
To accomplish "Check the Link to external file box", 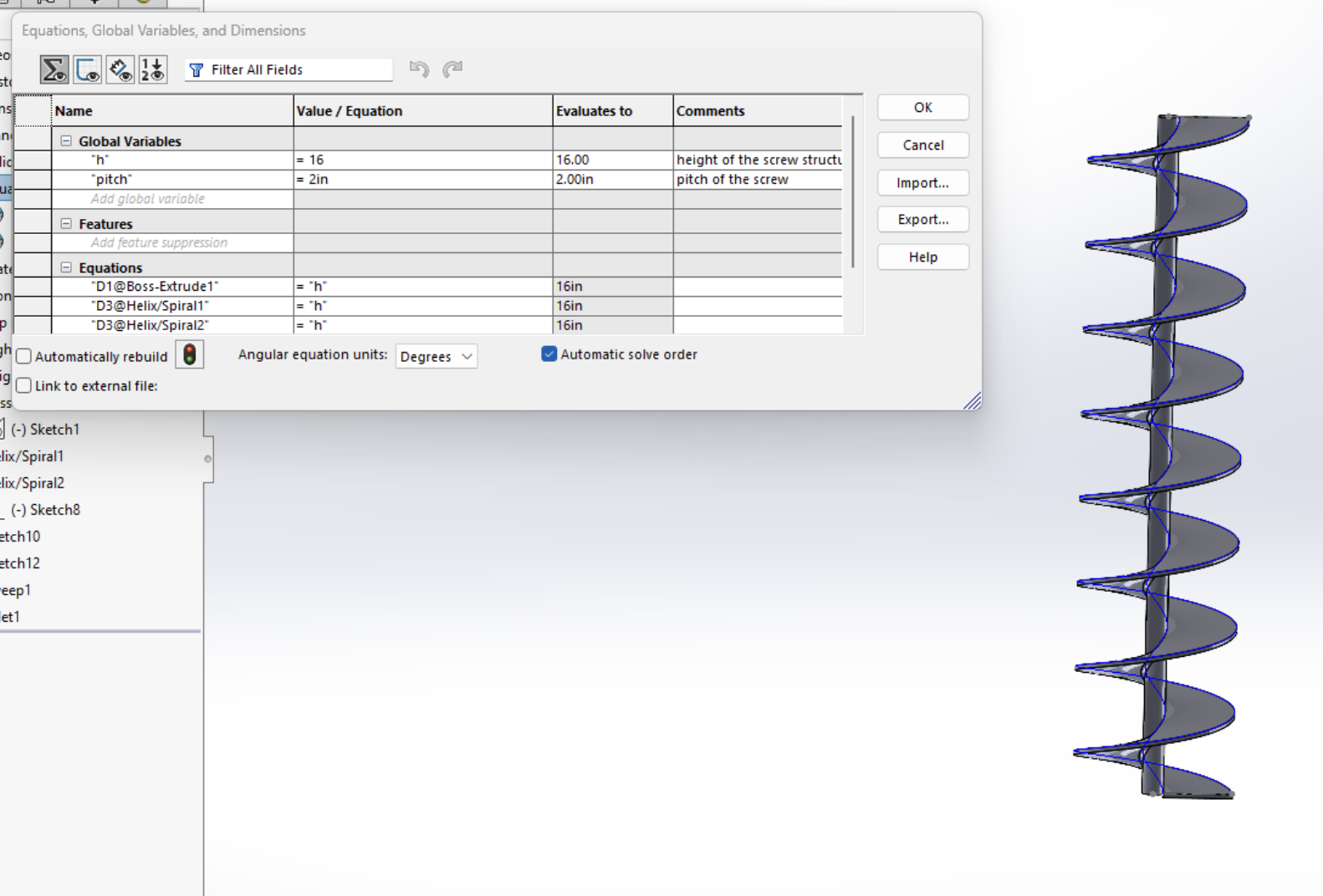I will tap(24, 386).
